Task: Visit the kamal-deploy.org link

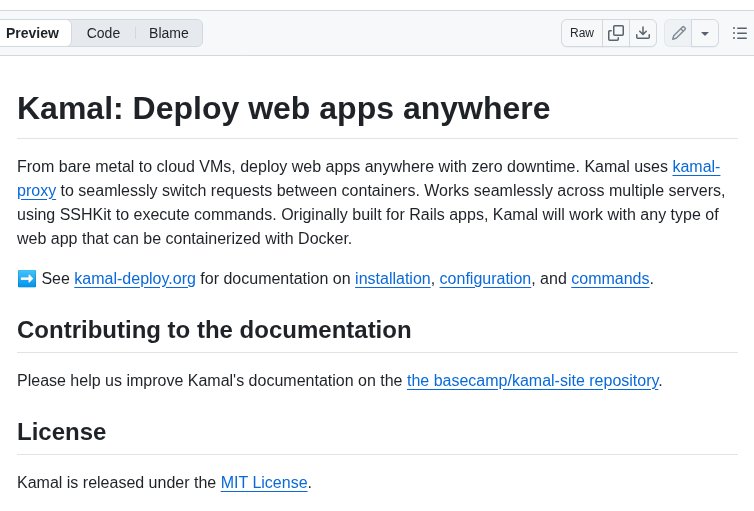Action: click(x=135, y=278)
